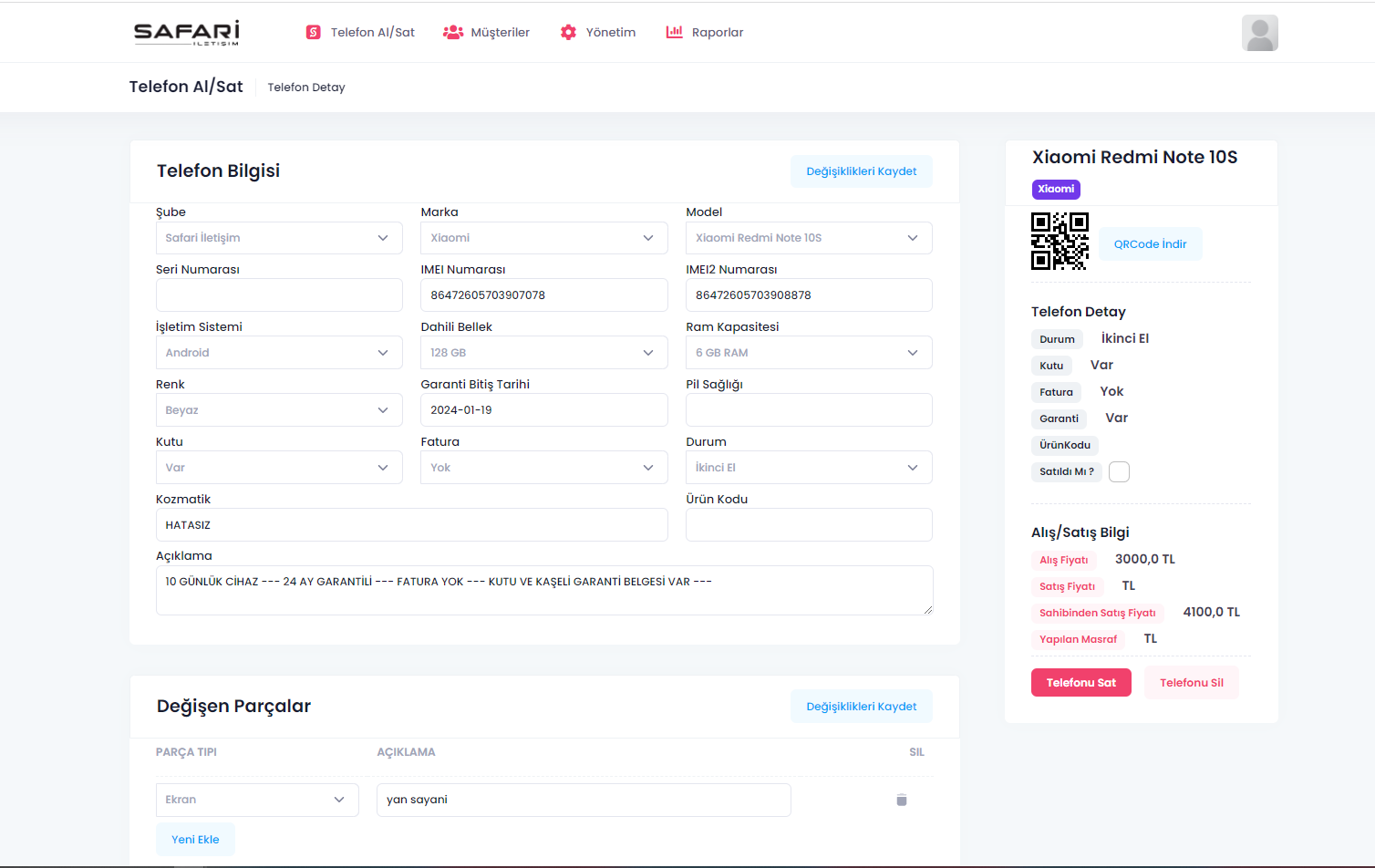Open the Fatura dropdown
The height and width of the screenshot is (868, 1375).
(x=544, y=468)
